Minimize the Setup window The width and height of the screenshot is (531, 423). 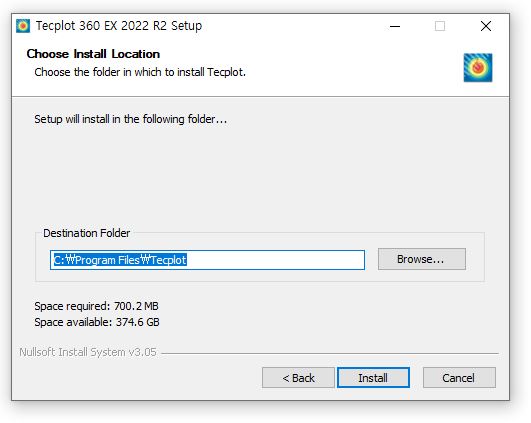coord(395,26)
